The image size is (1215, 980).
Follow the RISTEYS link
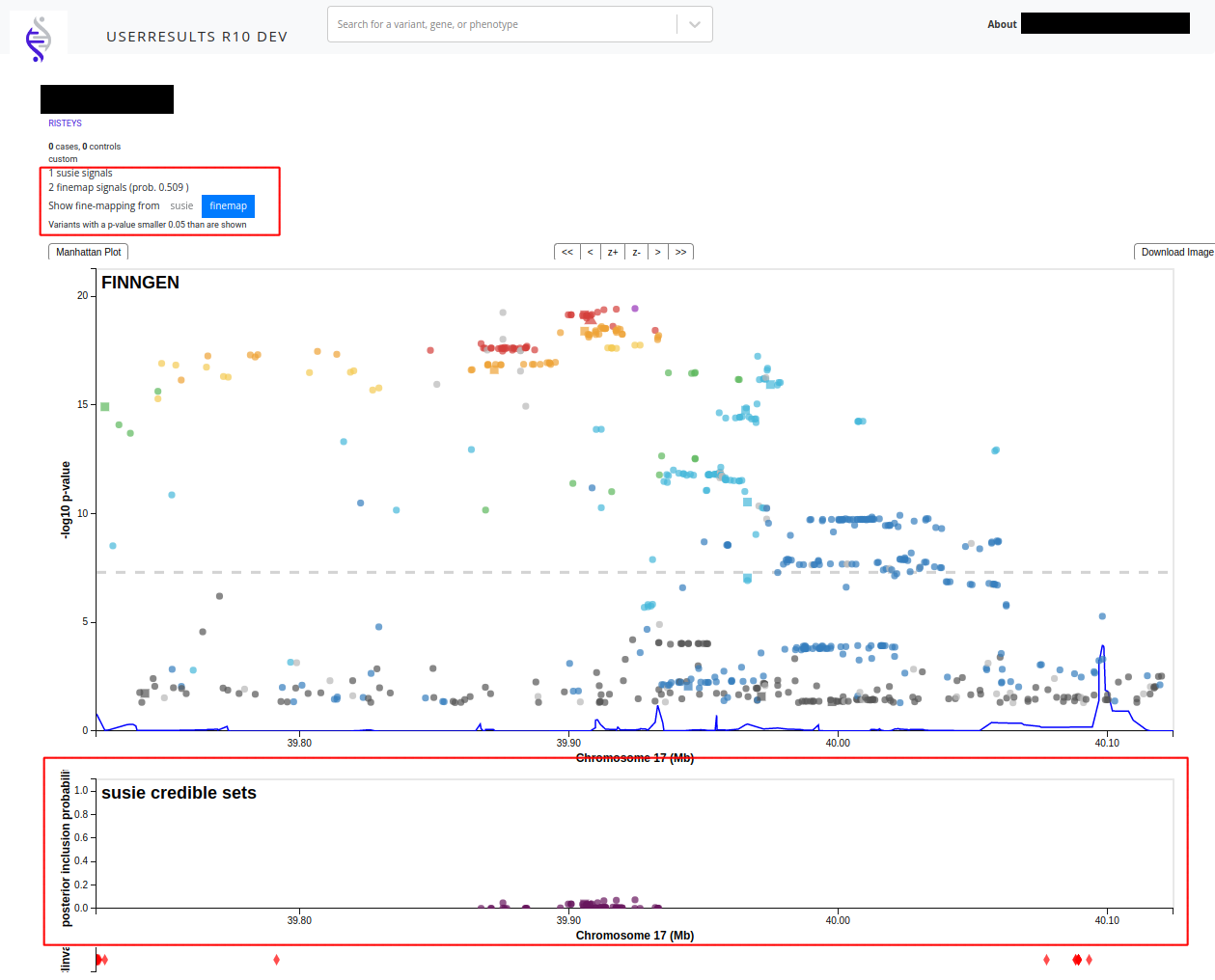[x=65, y=123]
